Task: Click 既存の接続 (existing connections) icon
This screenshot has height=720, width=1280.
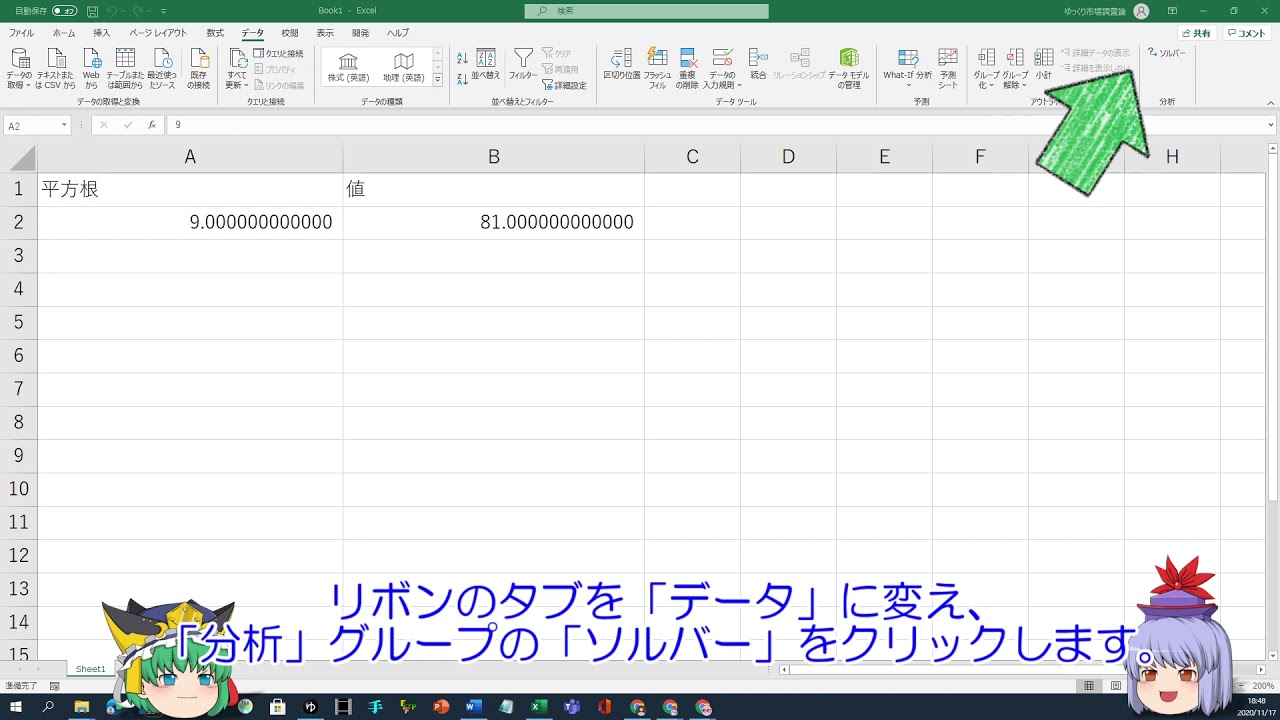Action: coord(199,68)
